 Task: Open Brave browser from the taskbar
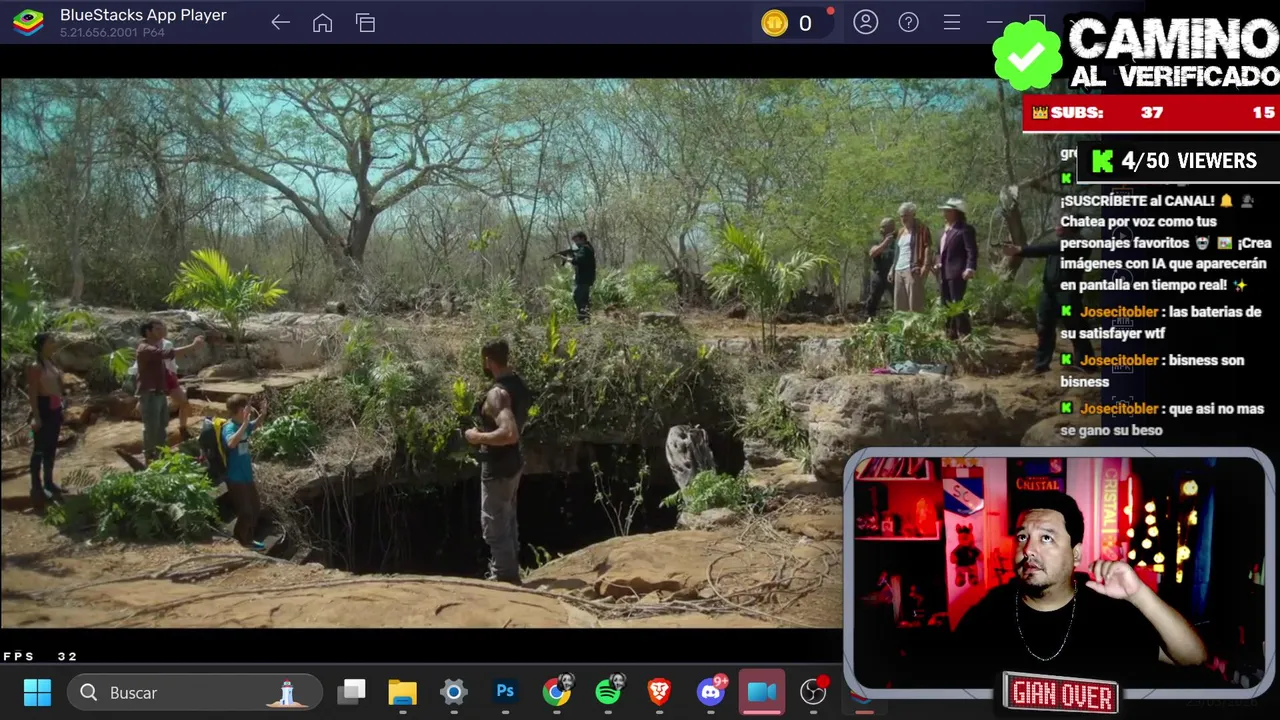[659, 692]
